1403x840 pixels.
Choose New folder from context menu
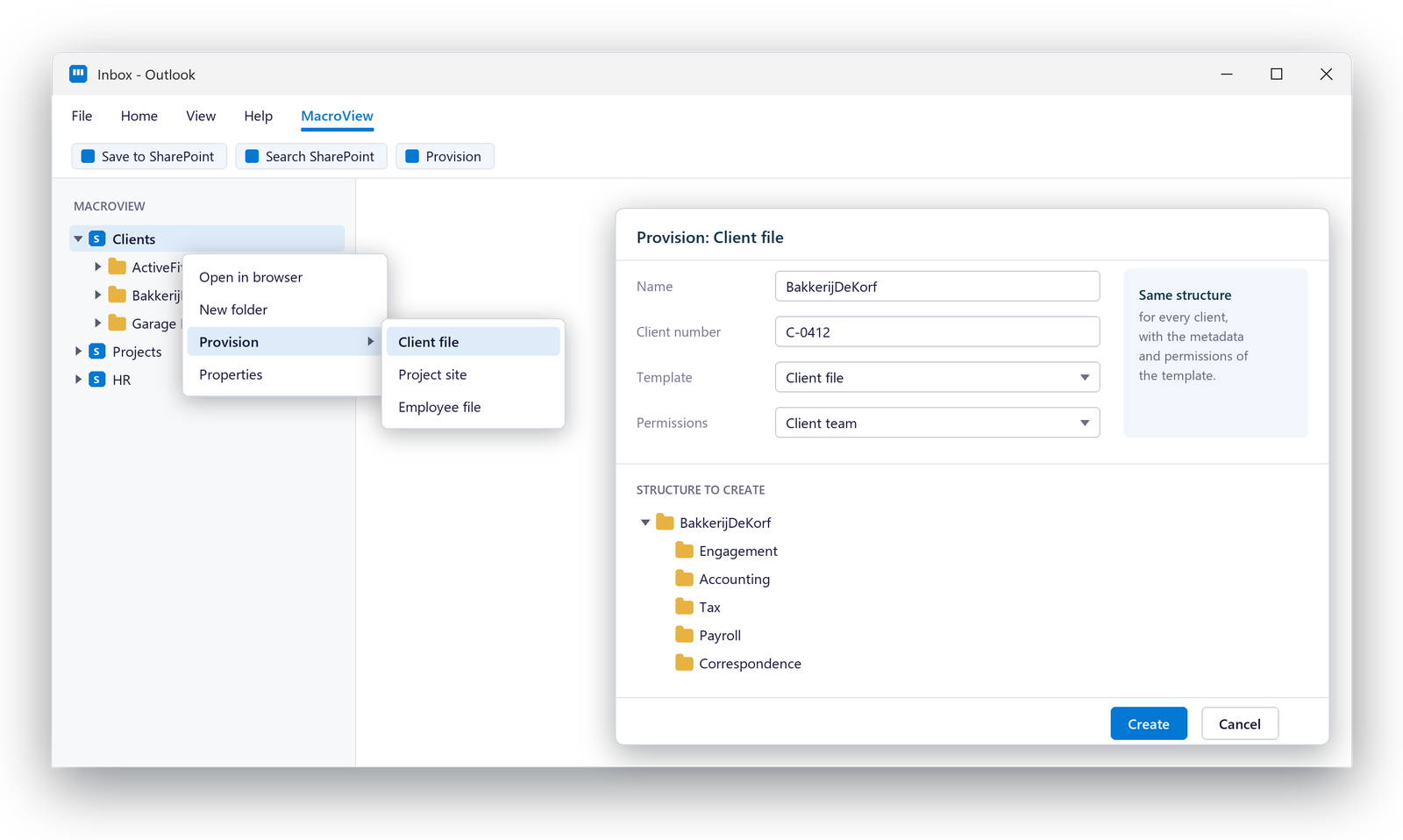285,310
